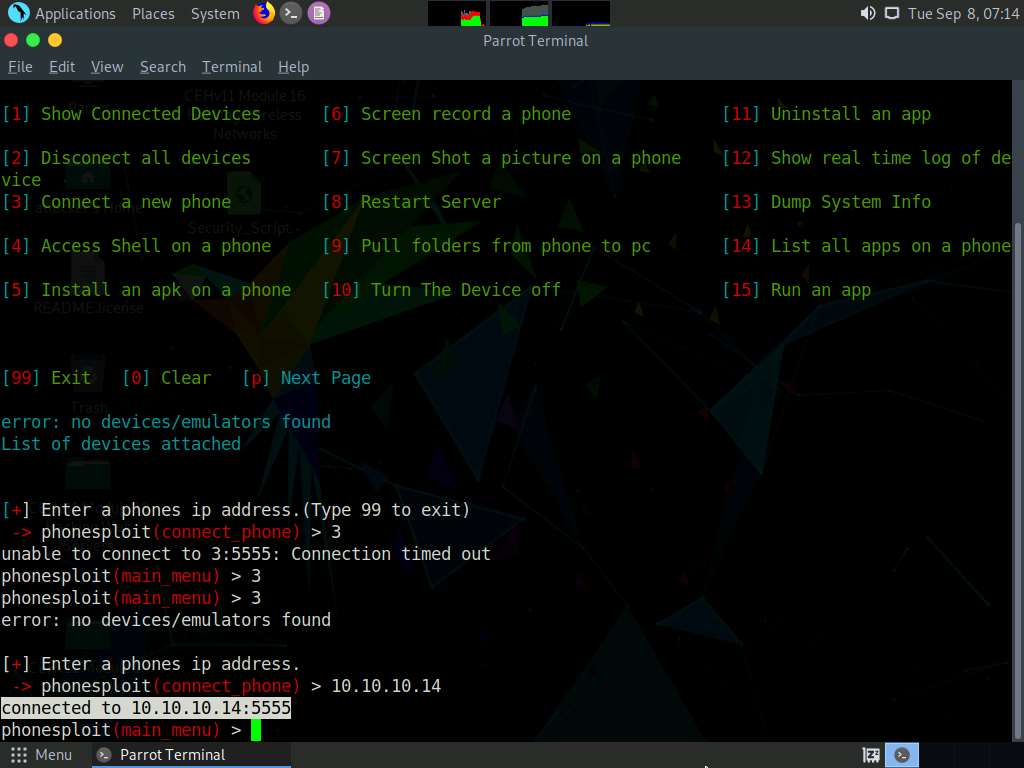Click the CPU load monitor applet

[458, 13]
